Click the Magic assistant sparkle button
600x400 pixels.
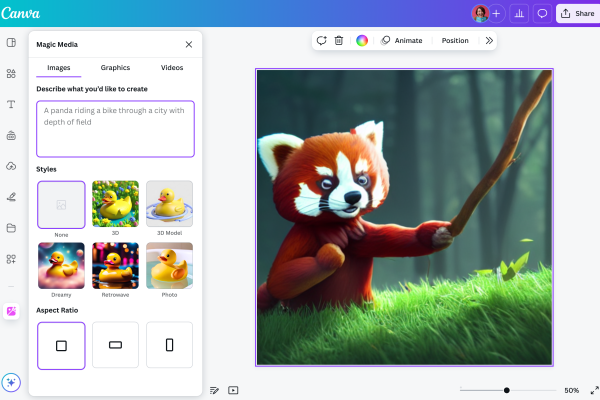(x=11, y=382)
